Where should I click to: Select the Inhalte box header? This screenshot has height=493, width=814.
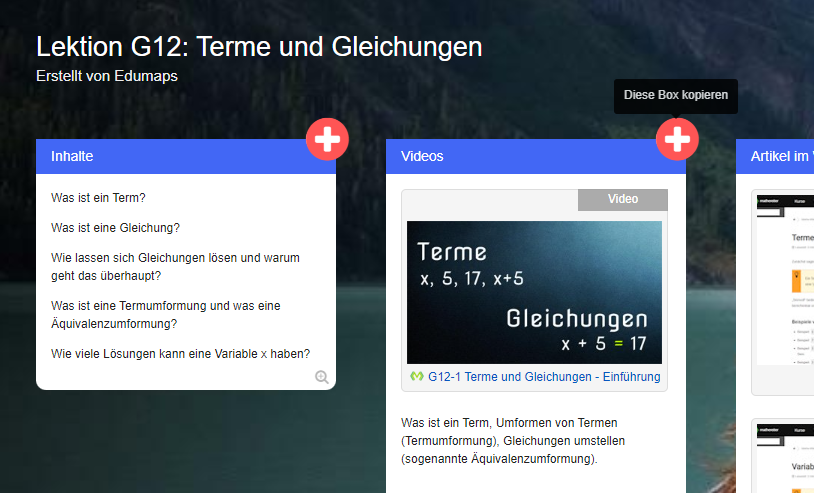186,156
